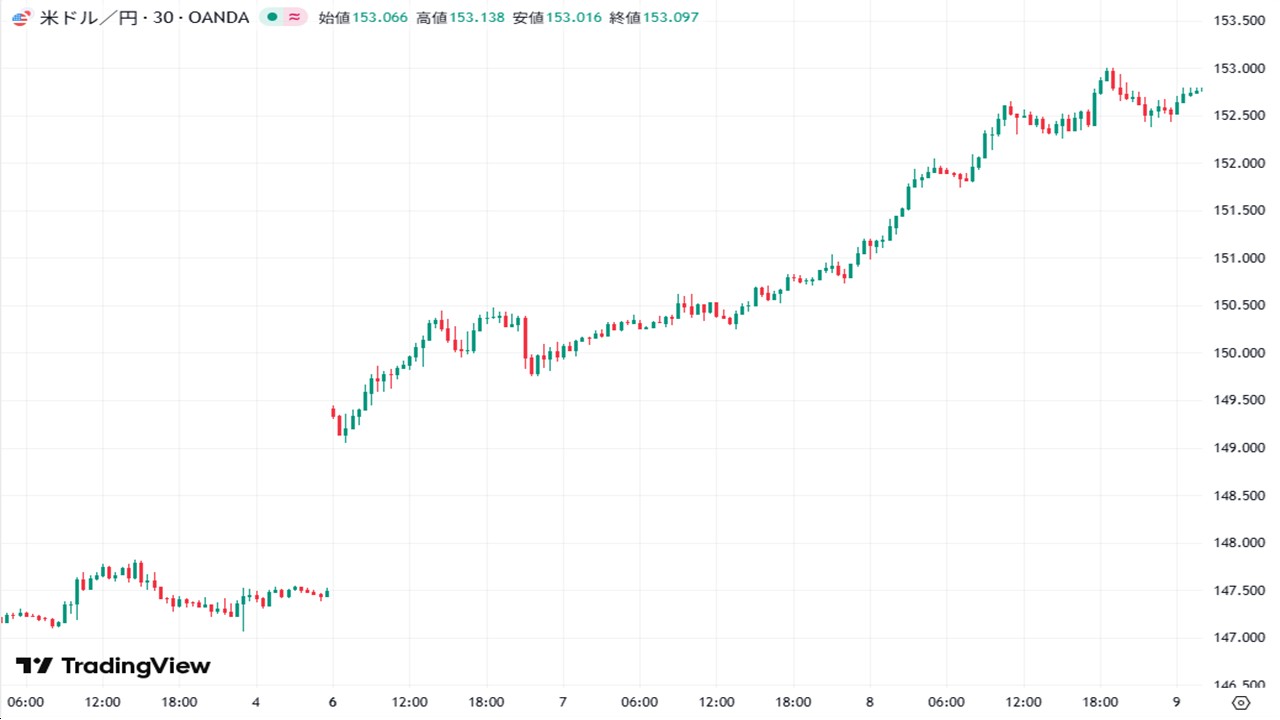1280x720 pixels.
Task: Click the 始値 open value 153.066
Action: (380, 18)
